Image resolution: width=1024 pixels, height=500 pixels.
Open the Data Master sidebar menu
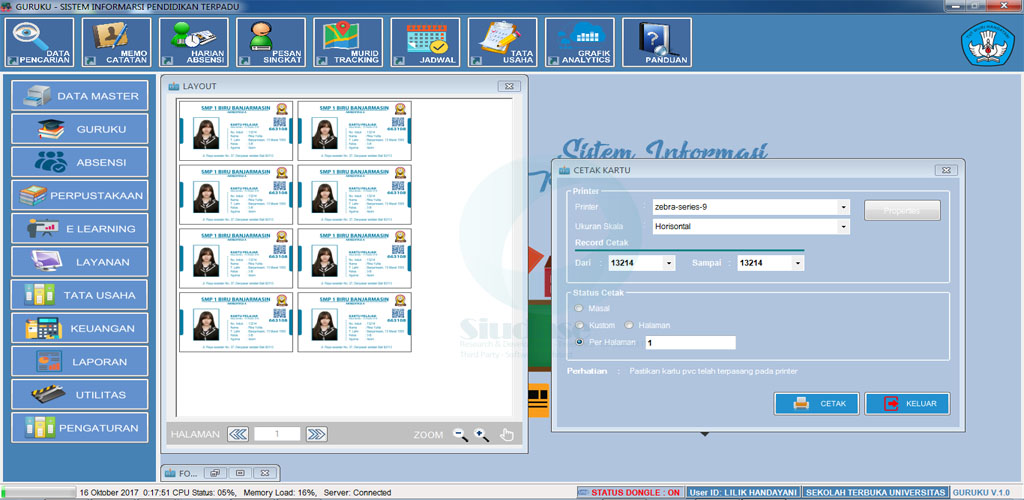[x=80, y=96]
